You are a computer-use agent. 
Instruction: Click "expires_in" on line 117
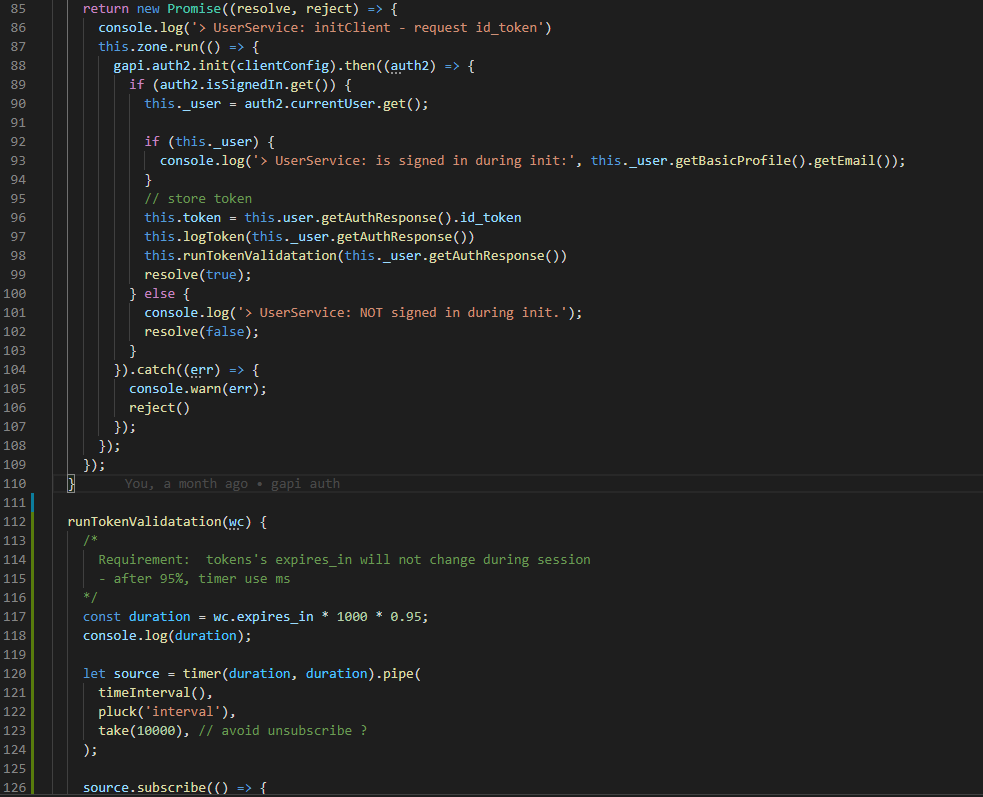pyautogui.click(x=275, y=616)
